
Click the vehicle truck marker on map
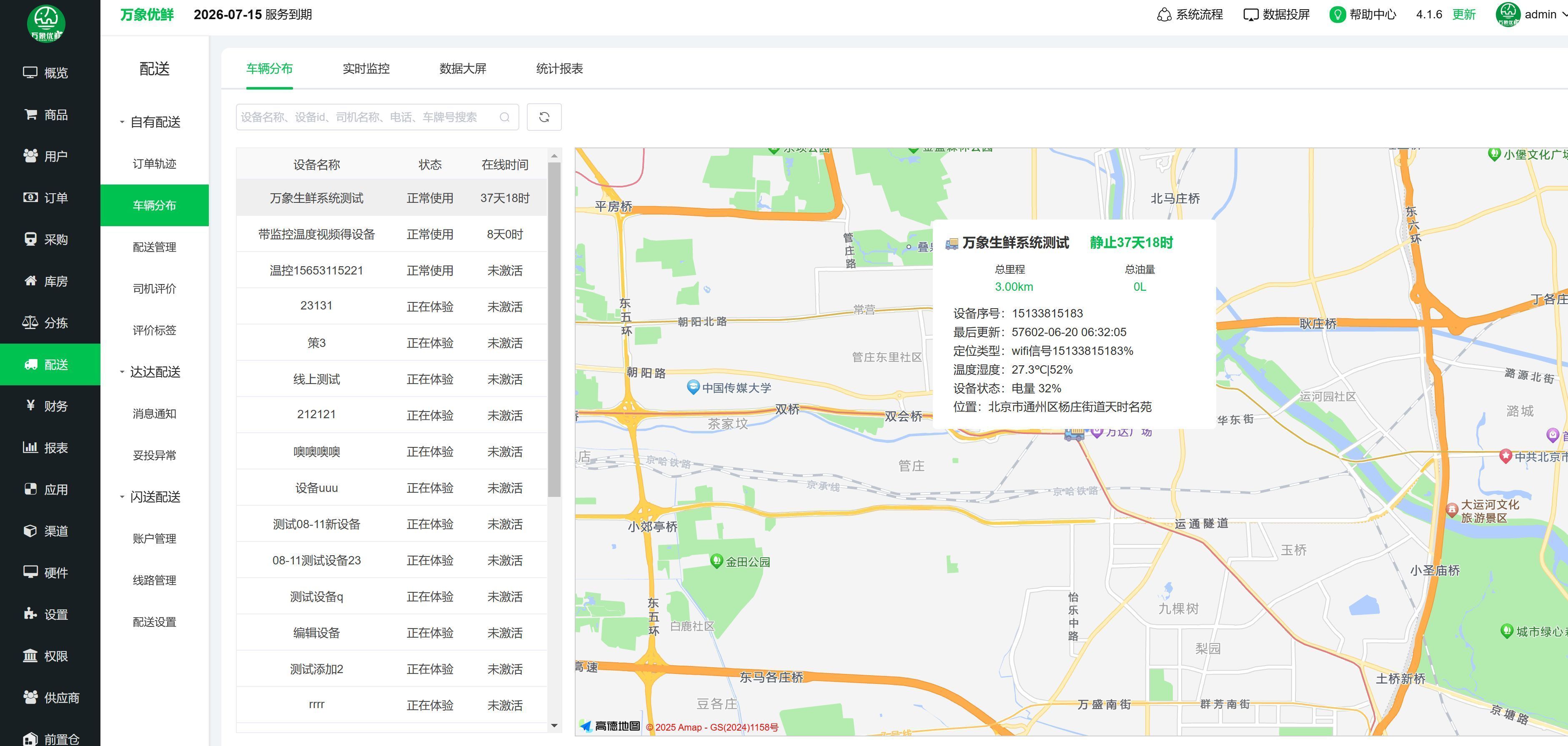1075,433
